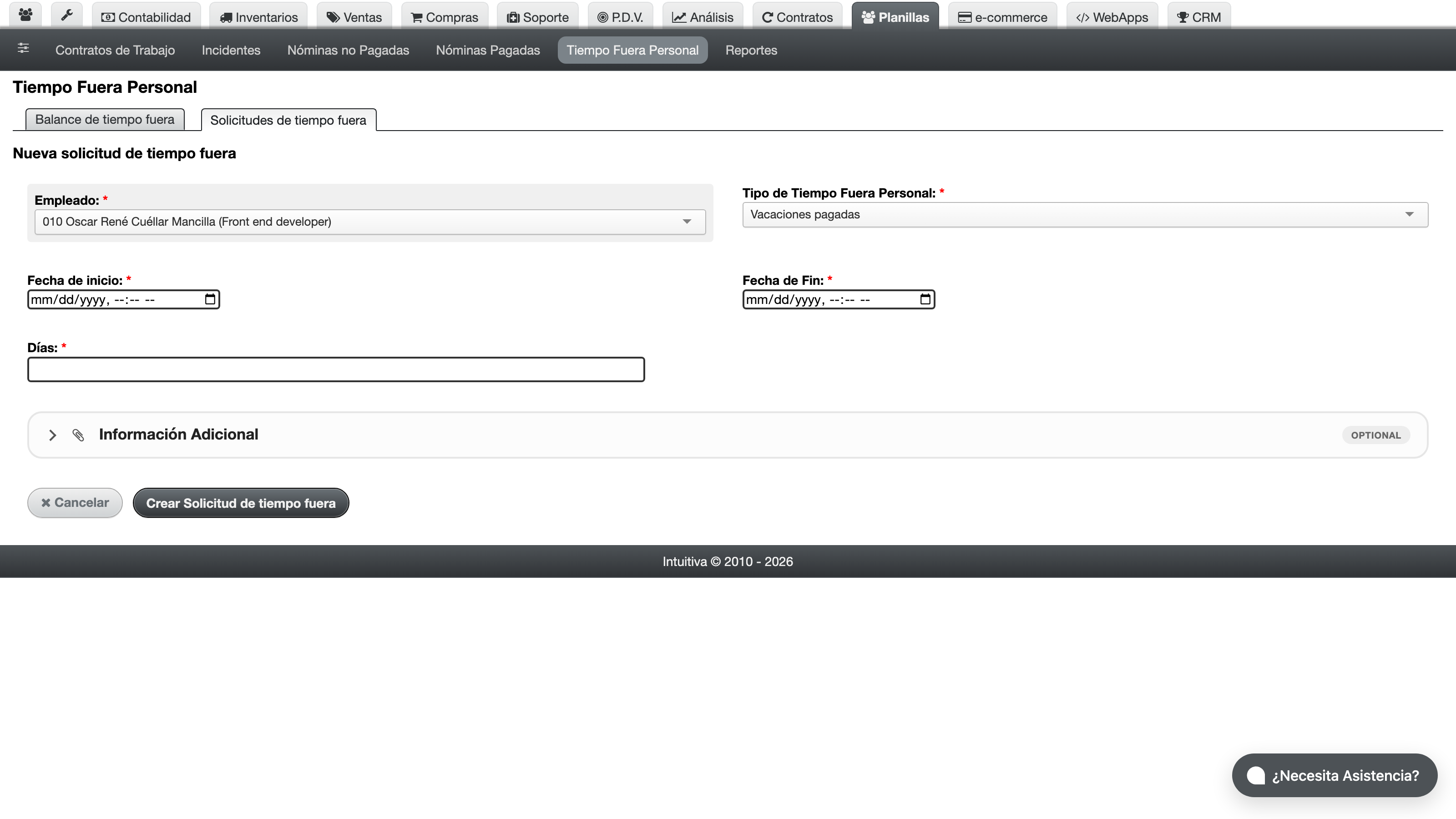This screenshot has height=819, width=1456.
Task: Switch to Balance de tiempo fuera tab
Action: pyautogui.click(x=105, y=119)
